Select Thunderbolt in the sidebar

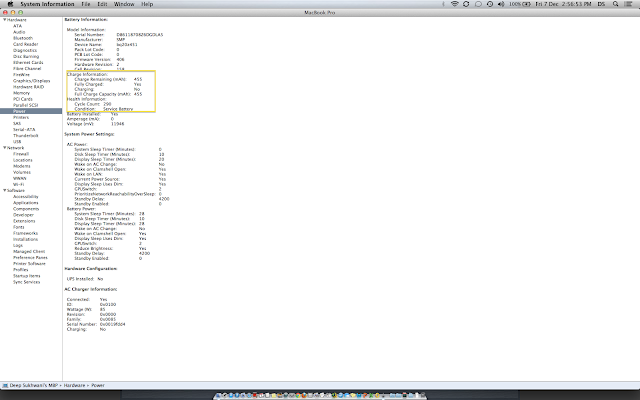coord(26,136)
